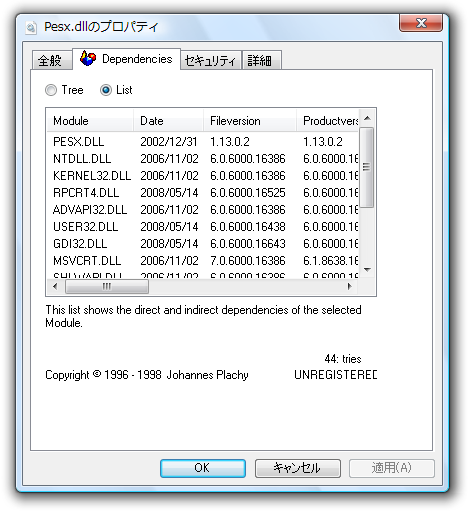Click the Pesx.dll file icon in title bar

(31, 27)
